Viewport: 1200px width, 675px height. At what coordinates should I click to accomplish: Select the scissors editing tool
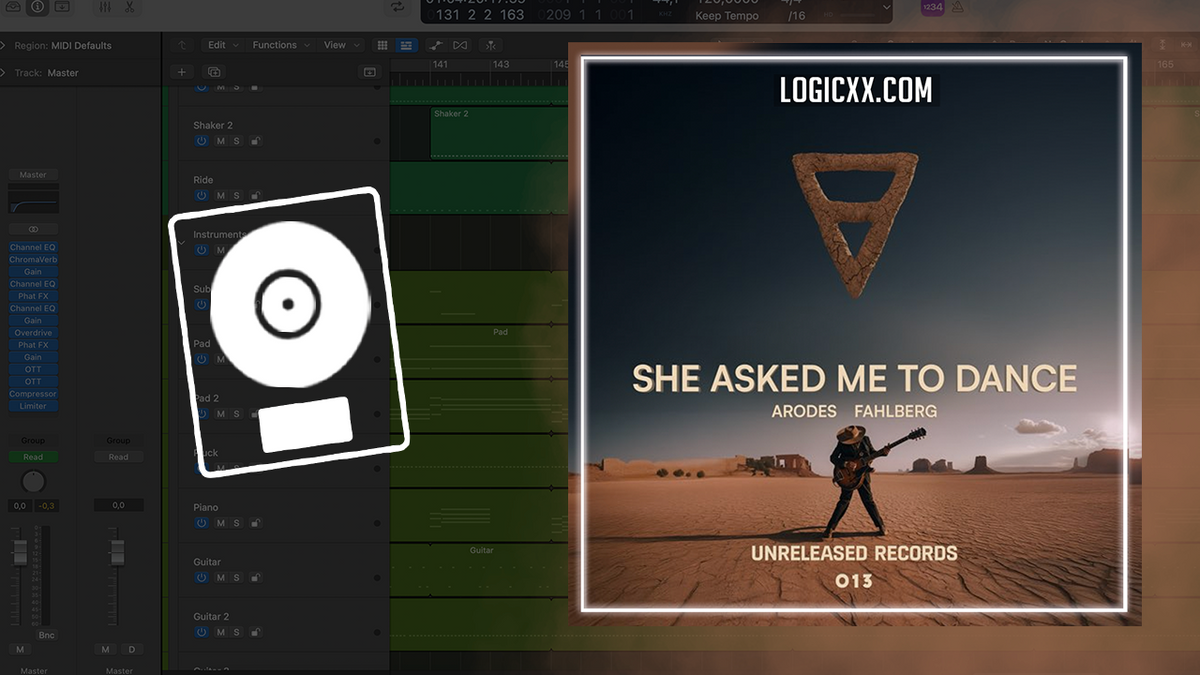(x=130, y=8)
